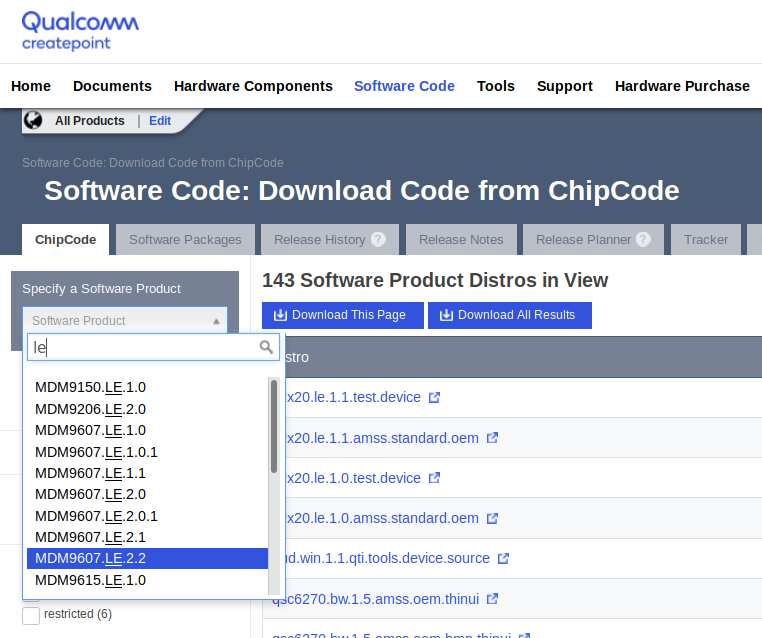The image size is (762, 638).
Task: Click the Release Planner help question icon
Action: (x=643, y=239)
